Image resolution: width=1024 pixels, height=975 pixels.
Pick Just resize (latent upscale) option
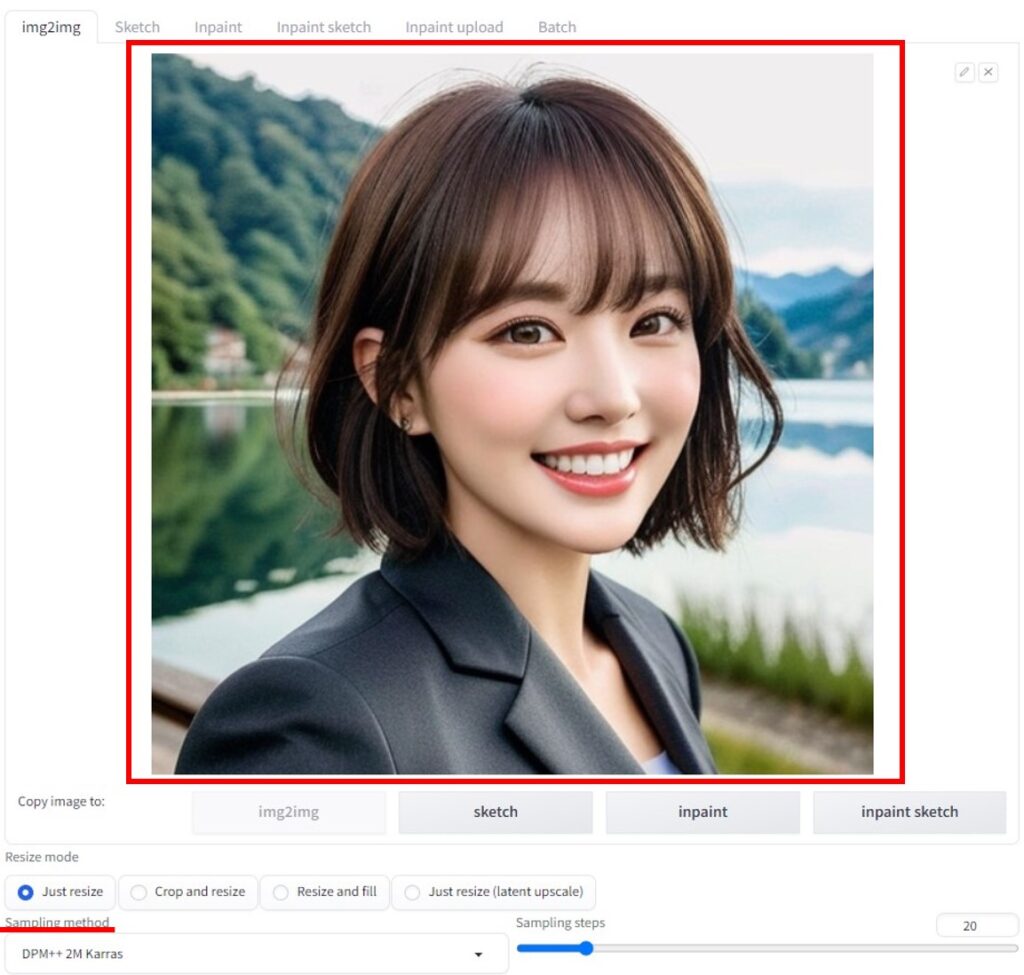[494, 892]
